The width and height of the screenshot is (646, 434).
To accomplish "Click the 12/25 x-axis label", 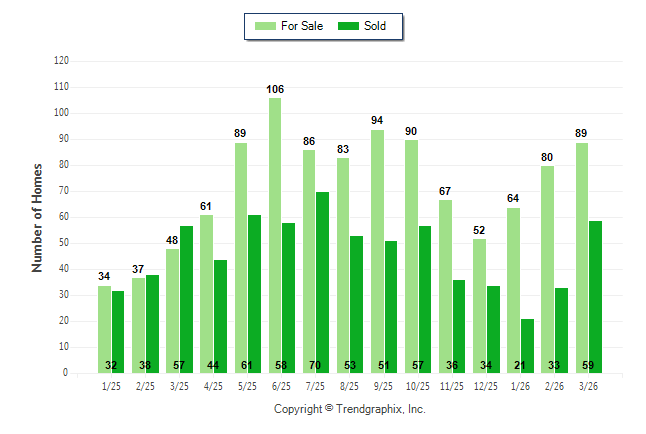I will pos(487,387).
